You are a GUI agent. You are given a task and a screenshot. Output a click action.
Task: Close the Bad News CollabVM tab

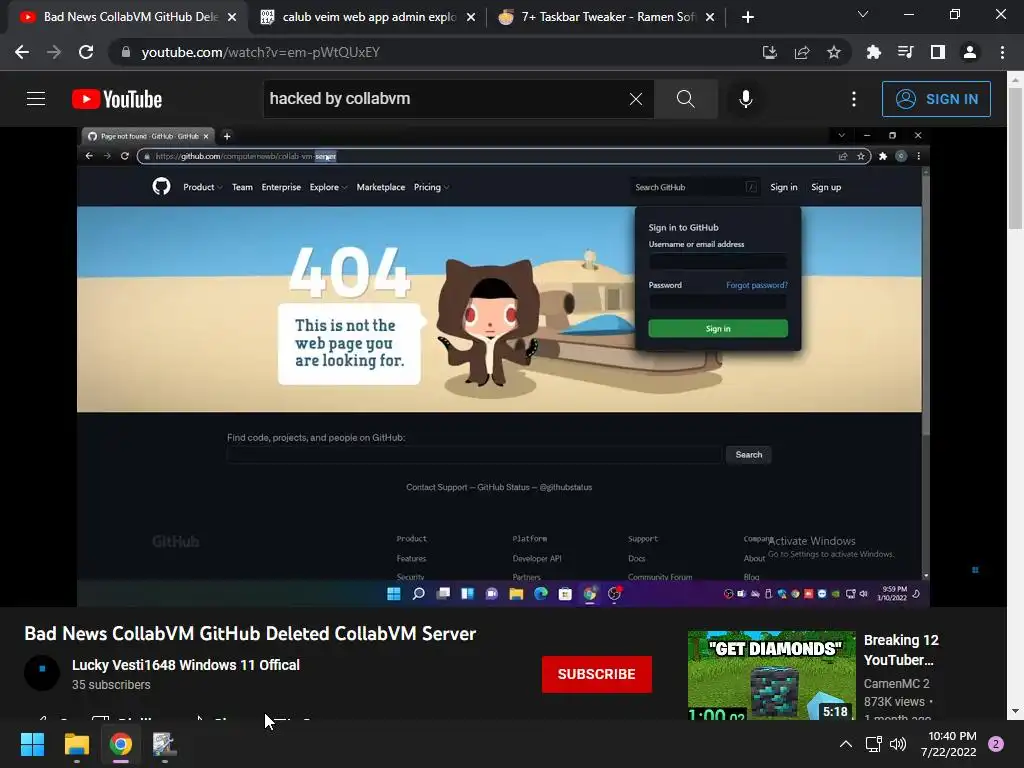232,17
